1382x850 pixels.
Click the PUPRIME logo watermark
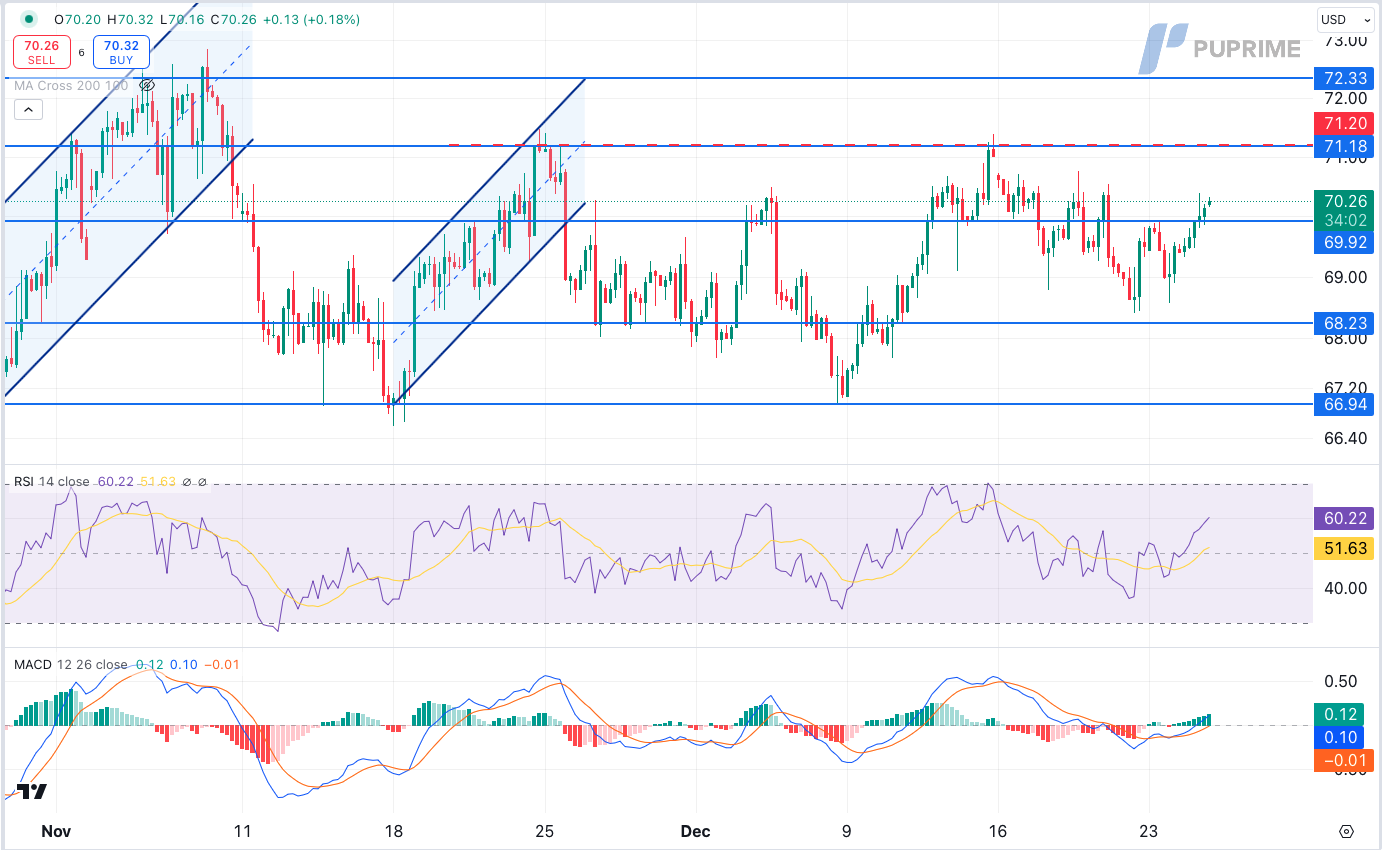1220,48
